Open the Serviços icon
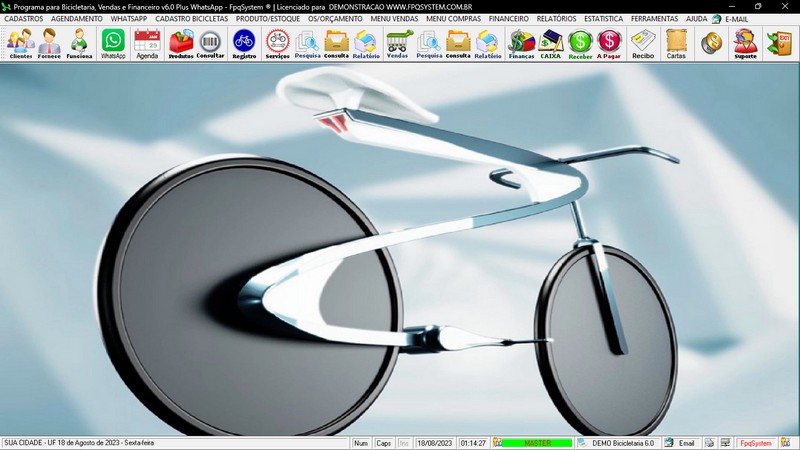800x450 pixels. point(277,43)
